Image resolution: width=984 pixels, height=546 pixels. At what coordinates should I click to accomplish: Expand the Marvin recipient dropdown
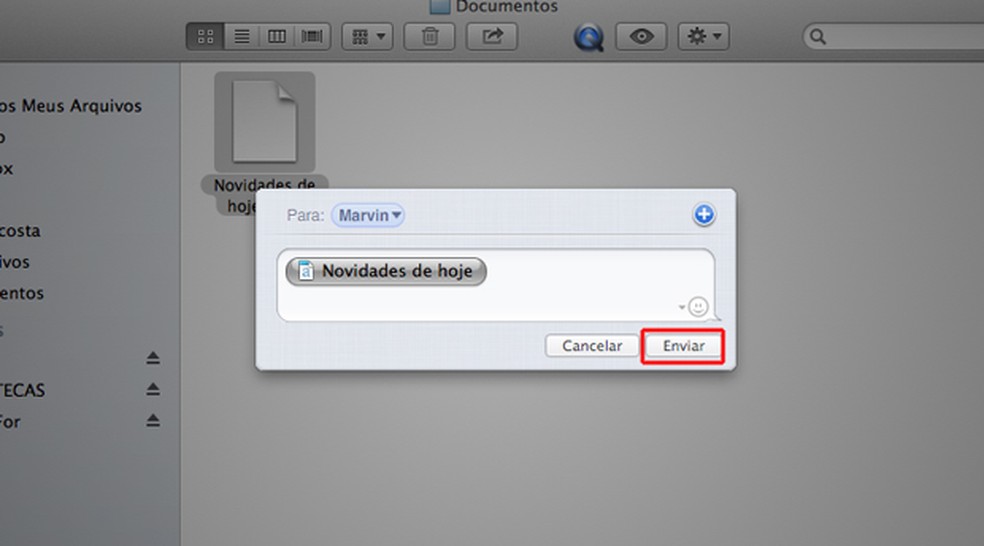368,215
